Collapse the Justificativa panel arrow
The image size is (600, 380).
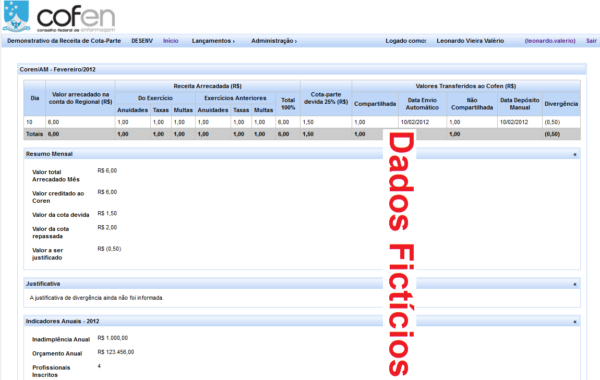(575, 284)
